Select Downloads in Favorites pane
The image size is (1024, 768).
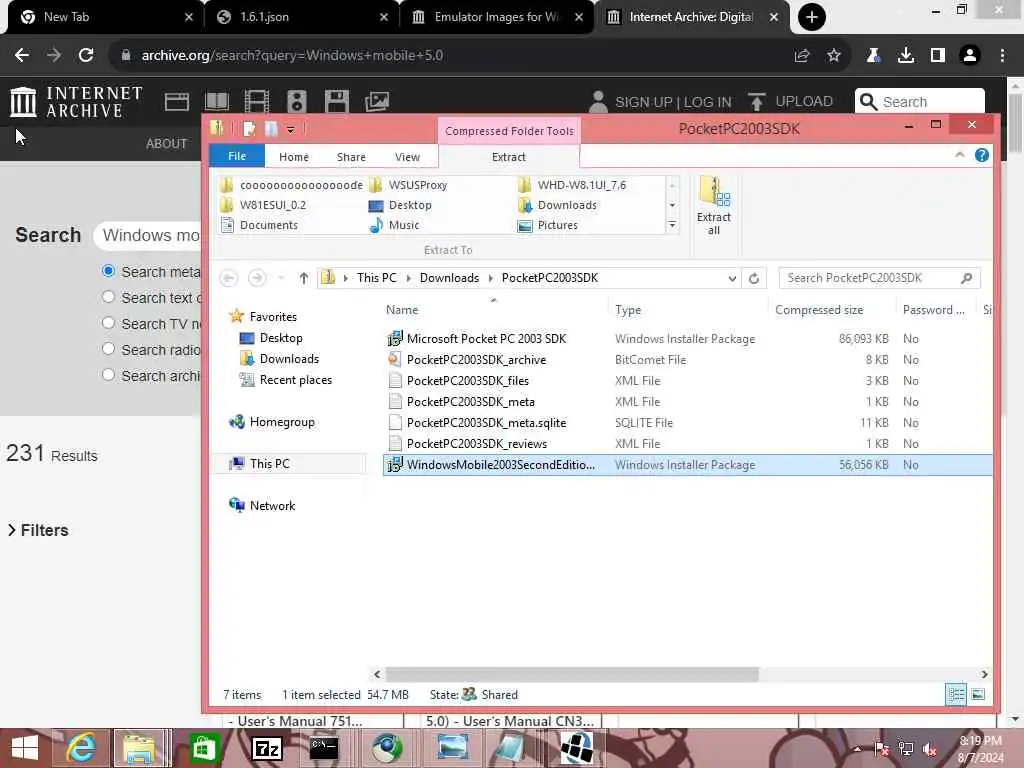click(289, 359)
